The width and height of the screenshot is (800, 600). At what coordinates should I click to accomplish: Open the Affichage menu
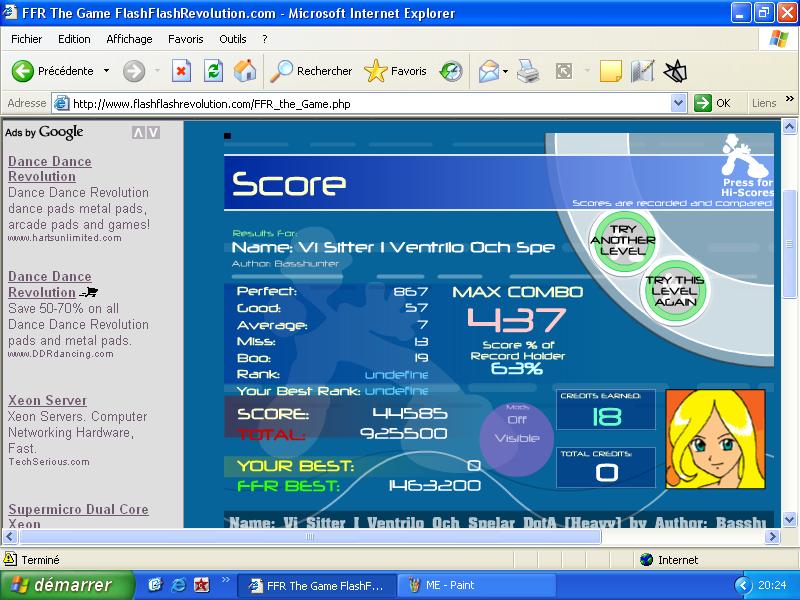point(129,39)
